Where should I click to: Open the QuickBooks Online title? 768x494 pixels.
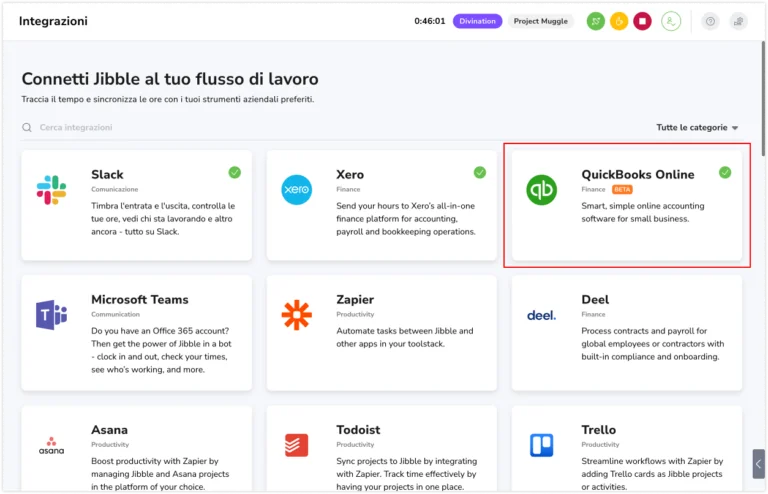(x=638, y=175)
